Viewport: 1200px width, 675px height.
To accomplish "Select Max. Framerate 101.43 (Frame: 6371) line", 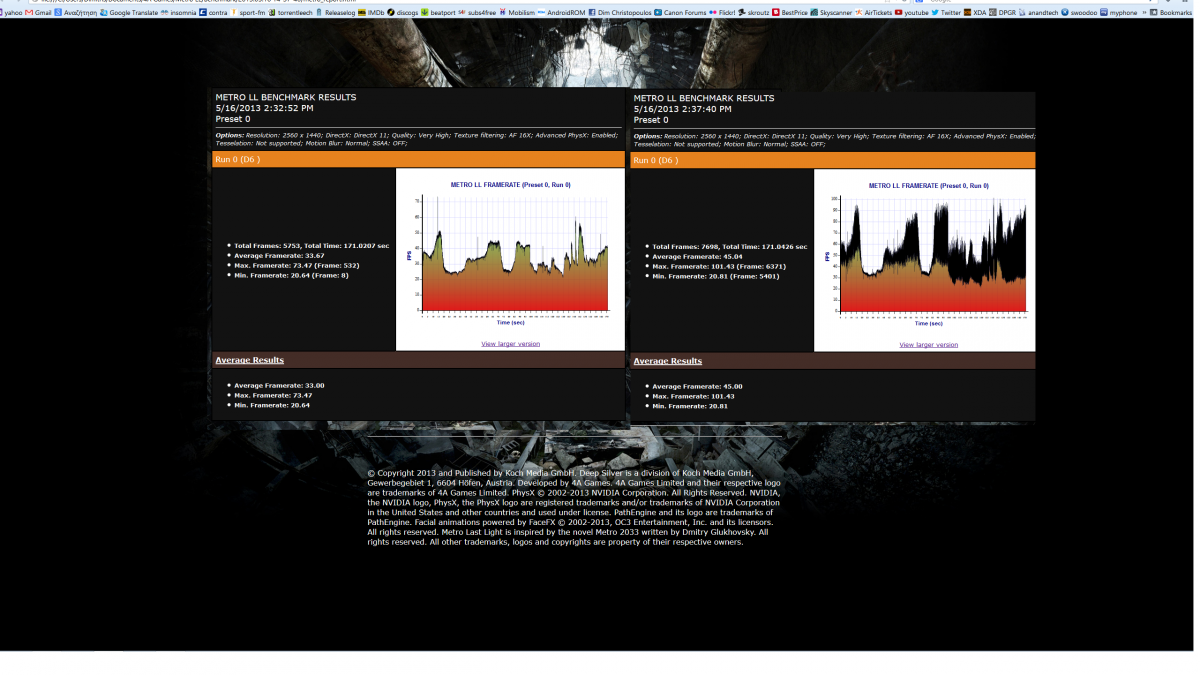I will click(718, 266).
